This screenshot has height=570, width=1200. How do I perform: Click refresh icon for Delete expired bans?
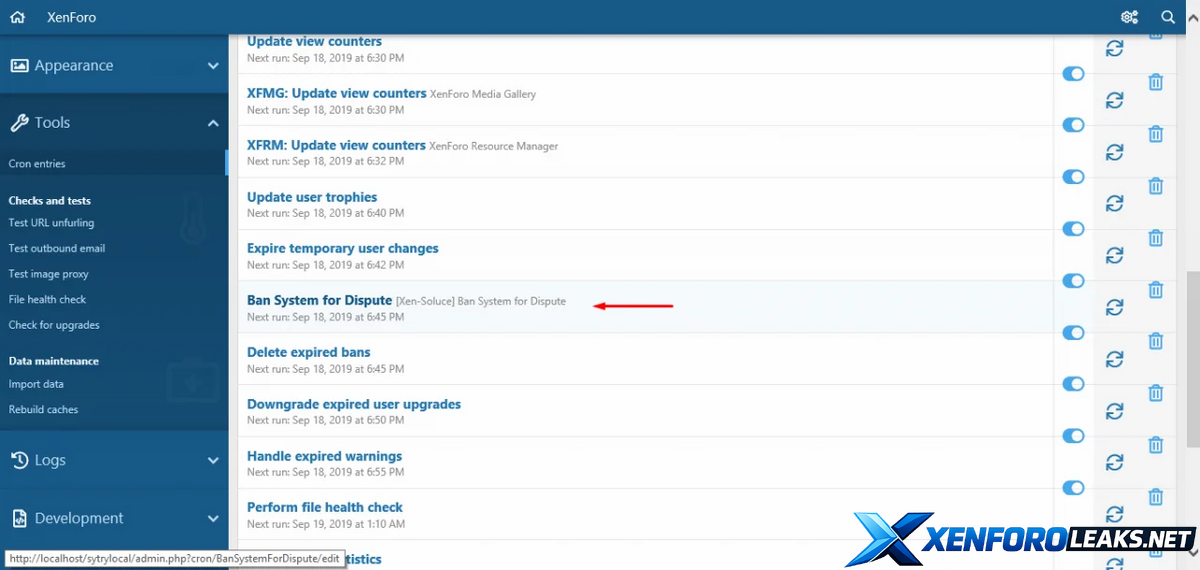(x=1115, y=359)
